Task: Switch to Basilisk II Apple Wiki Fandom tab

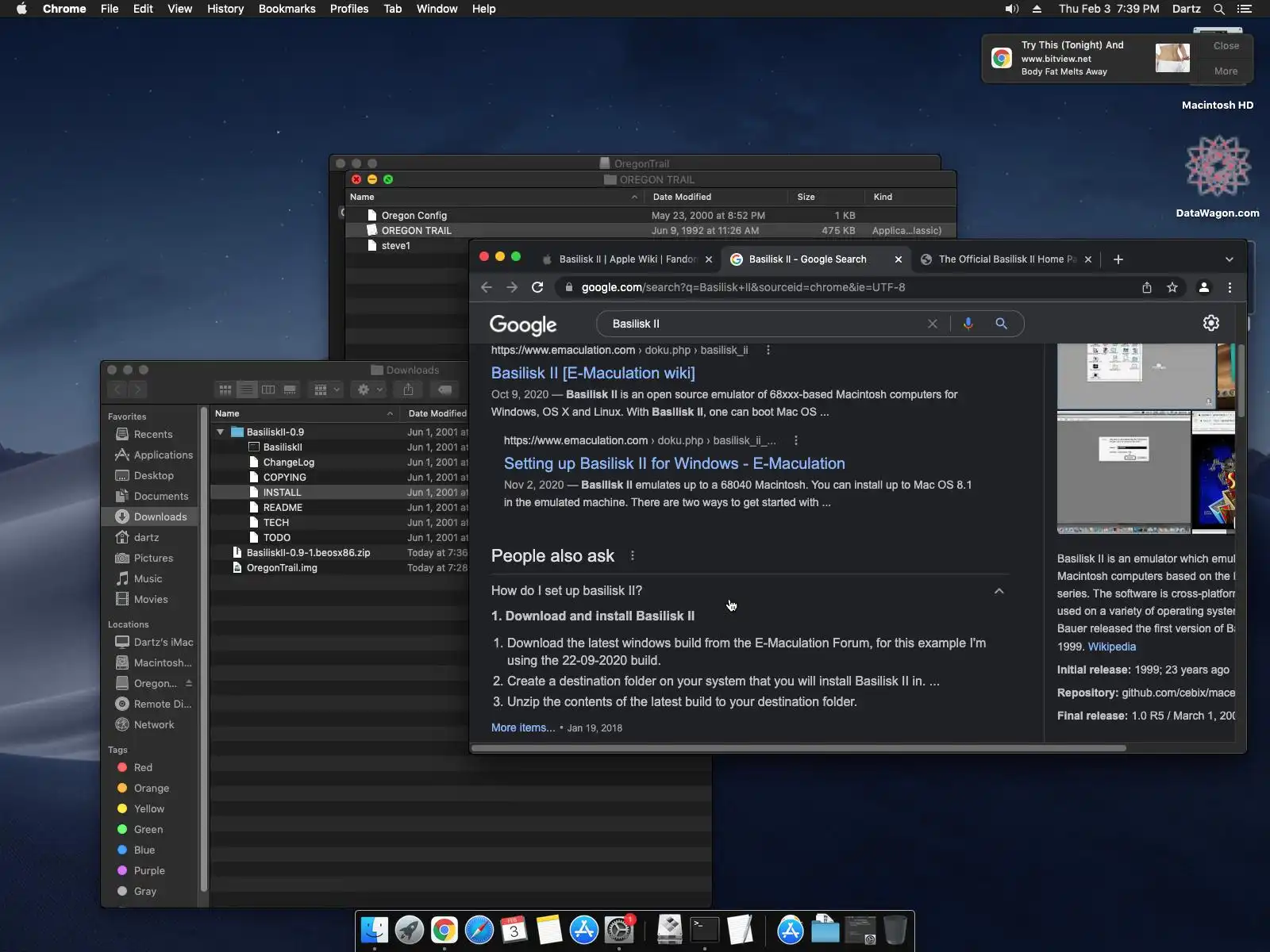Action: [627, 259]
